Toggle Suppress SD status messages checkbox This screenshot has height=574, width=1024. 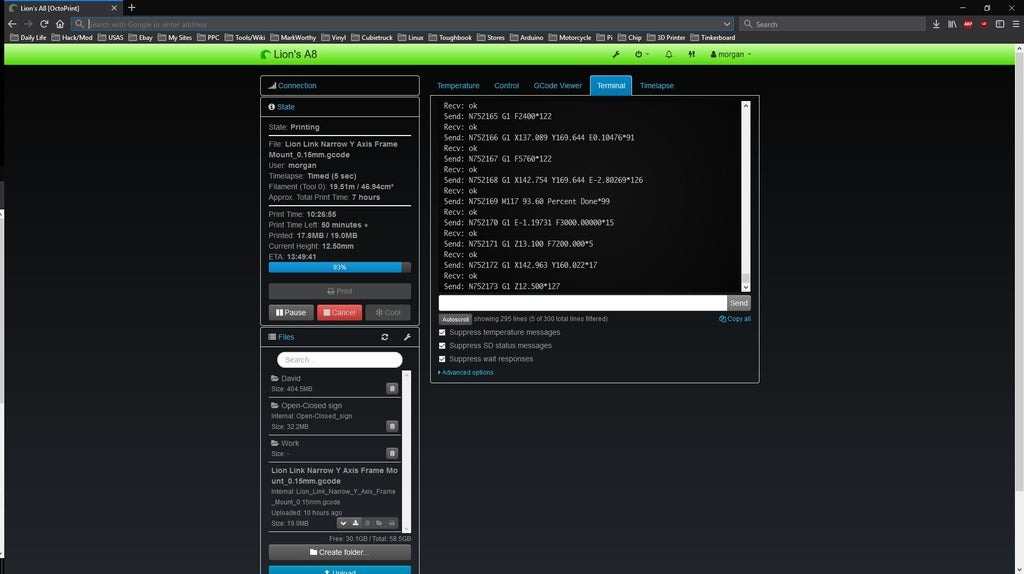[x=442, y=346]
